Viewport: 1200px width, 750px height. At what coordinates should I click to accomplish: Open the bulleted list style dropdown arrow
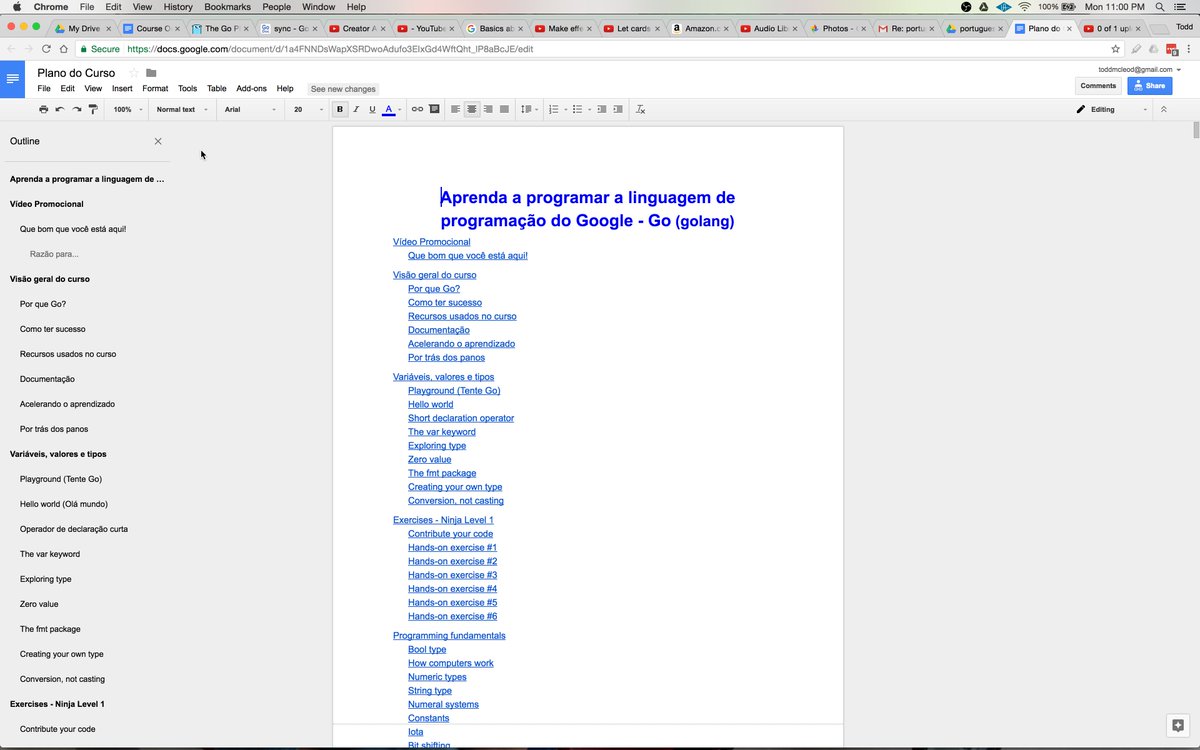[x=589, y=109]
